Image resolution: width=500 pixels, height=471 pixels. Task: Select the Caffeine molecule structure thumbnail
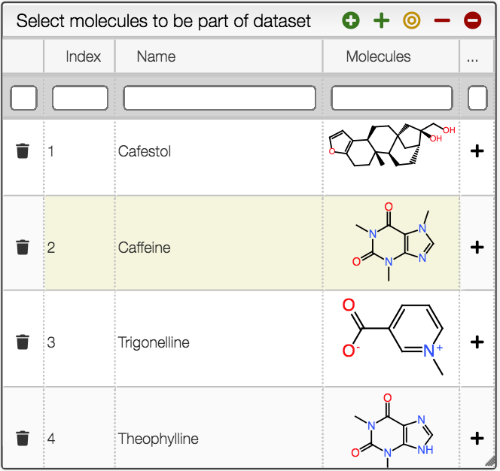[x=393, y=241]
